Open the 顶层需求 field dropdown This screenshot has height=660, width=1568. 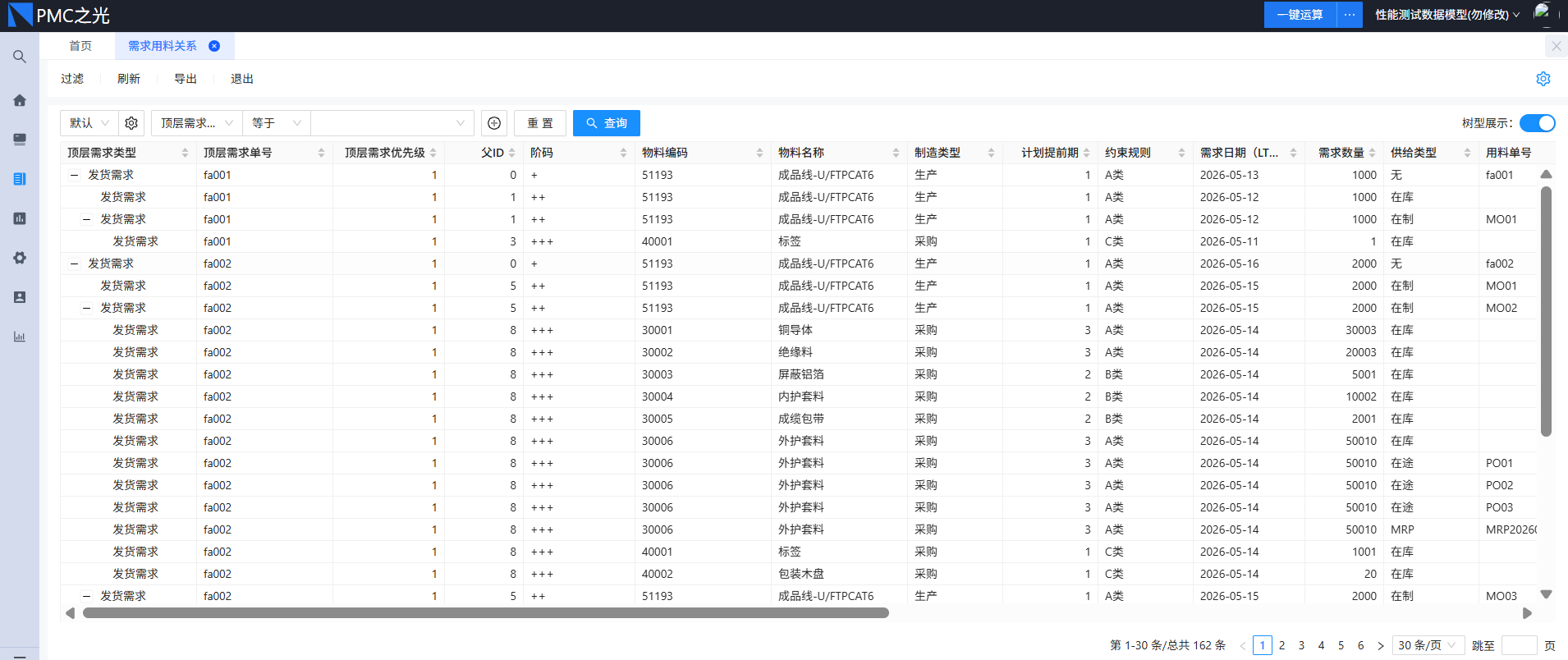(197, 123)
